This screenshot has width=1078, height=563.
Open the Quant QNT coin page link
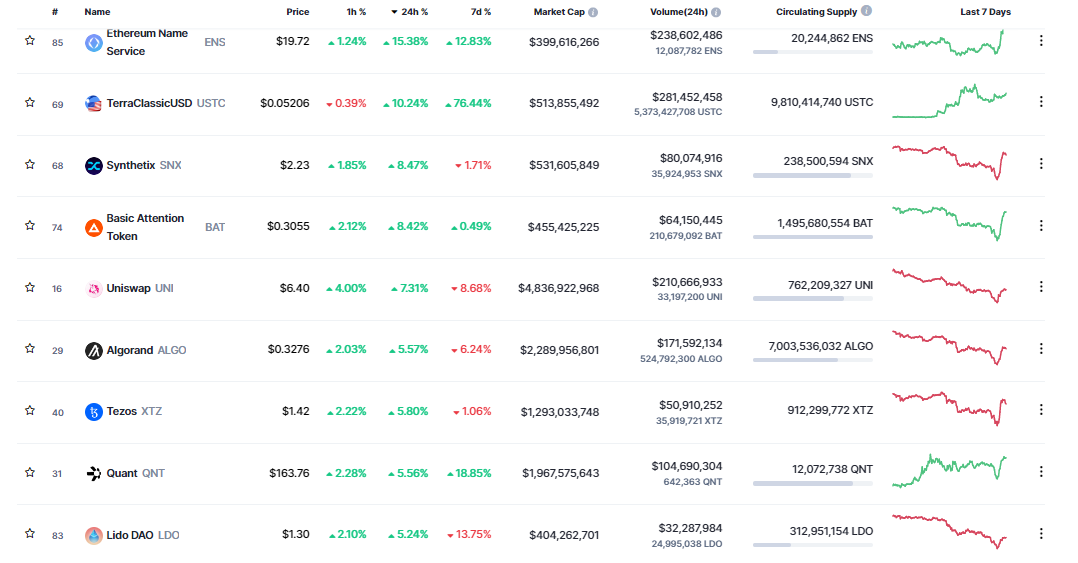(x=135, y=473)
